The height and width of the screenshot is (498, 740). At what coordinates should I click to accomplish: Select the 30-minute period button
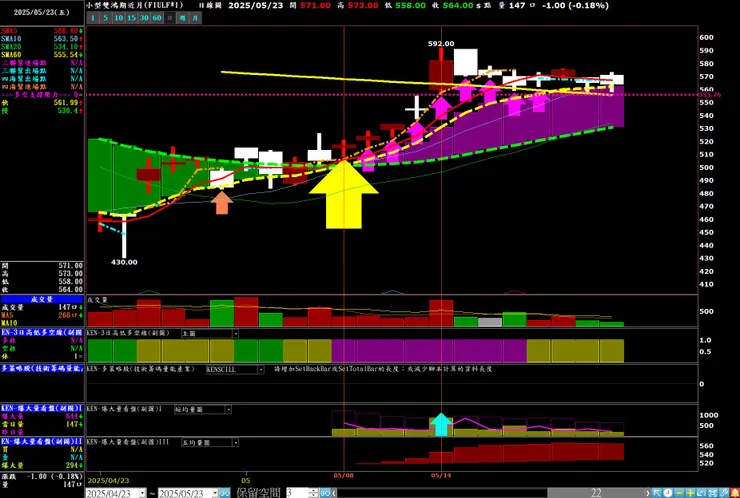click(x=144, y=18)
